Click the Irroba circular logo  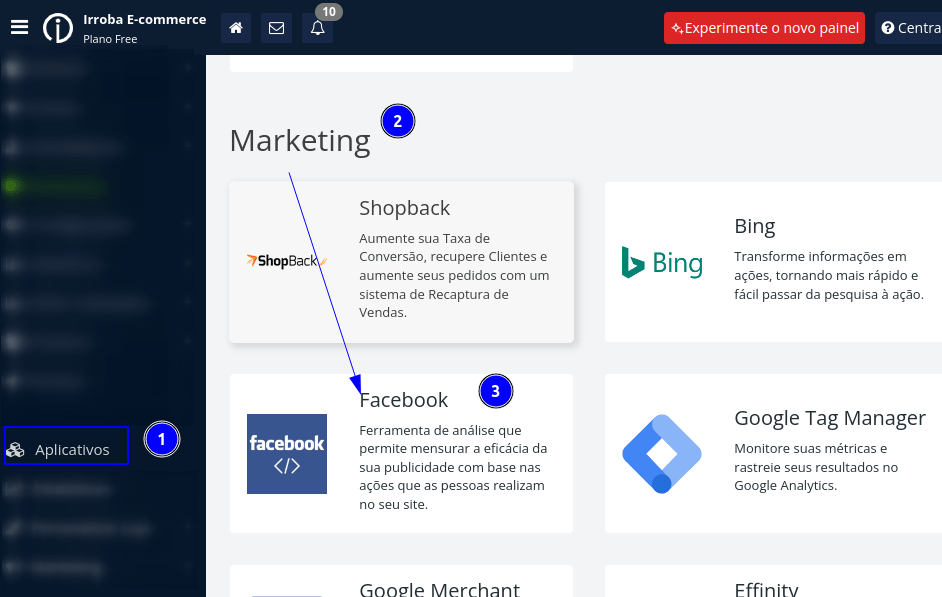pos(58,28)
